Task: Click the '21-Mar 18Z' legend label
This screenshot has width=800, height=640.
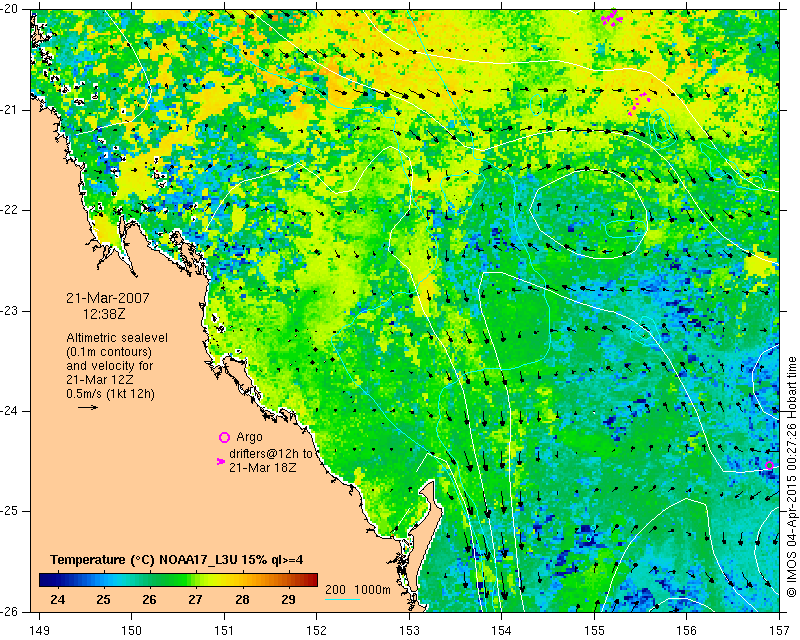Action: (x=263, y=467)
